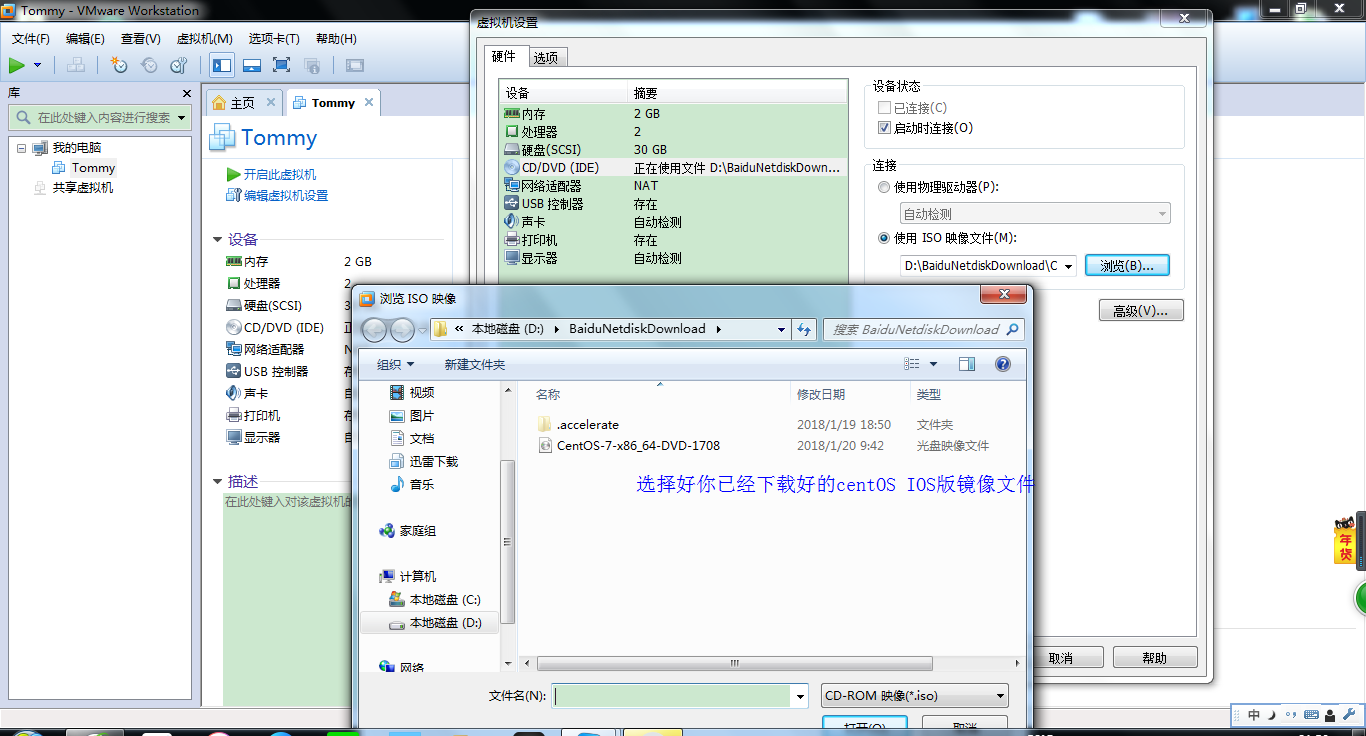This screenshot has height=736, width=1366.
Task: Select 声卡 row in the hardware list
Action: 673,222
